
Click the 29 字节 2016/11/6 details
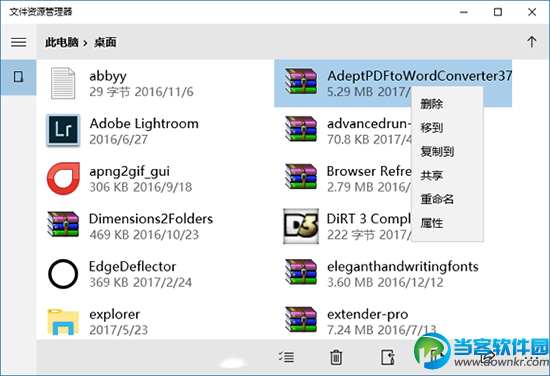pos(141,92)
